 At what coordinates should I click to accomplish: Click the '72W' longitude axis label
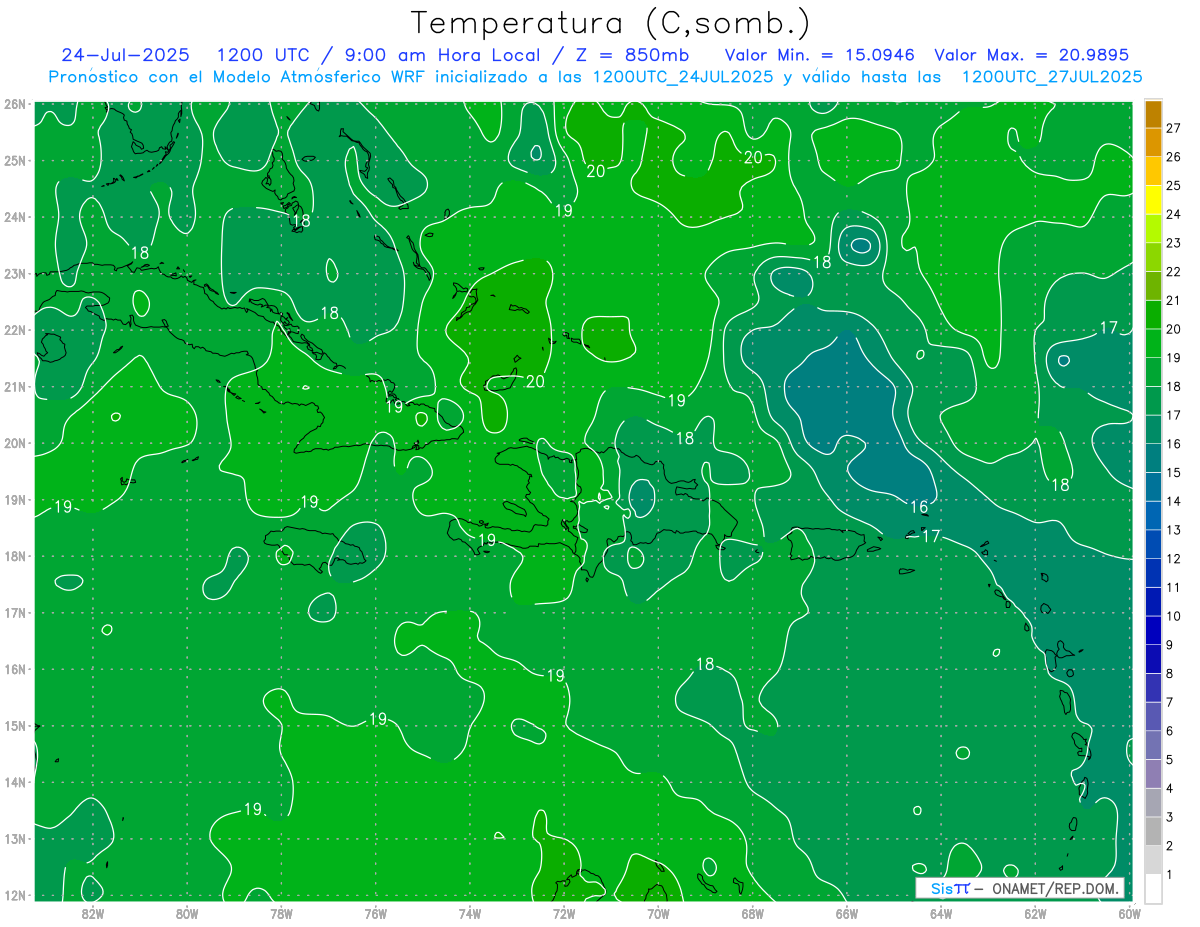564,913
